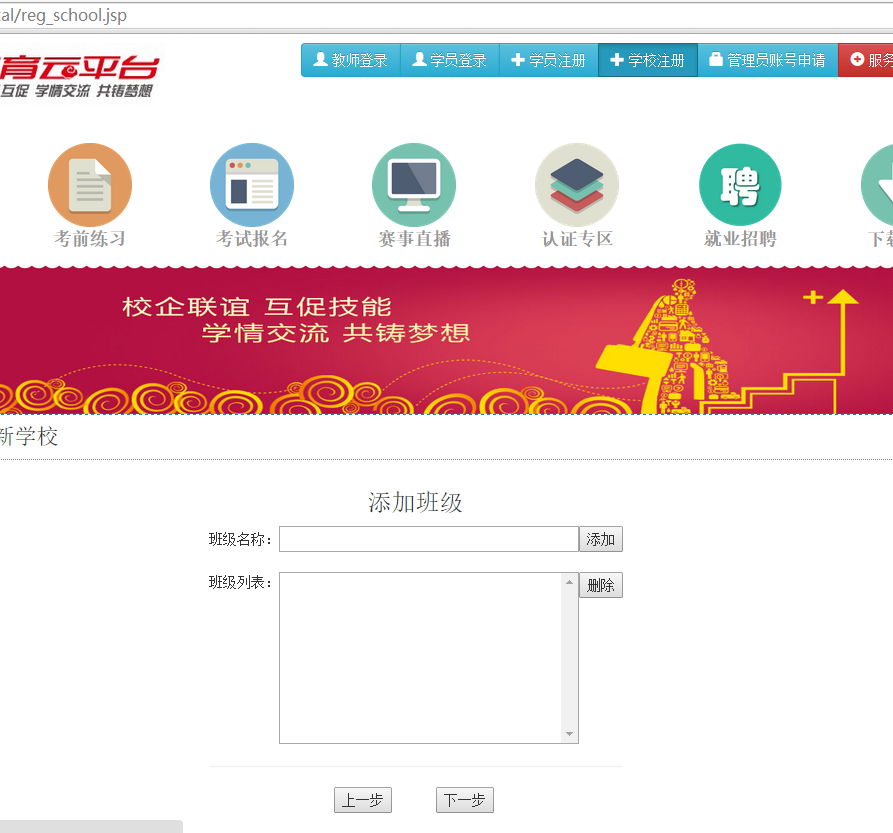Open the 考试报名 browser-window icon
Image resolution: width=893 pixels, height=833 pixels.
pos(252,185)
